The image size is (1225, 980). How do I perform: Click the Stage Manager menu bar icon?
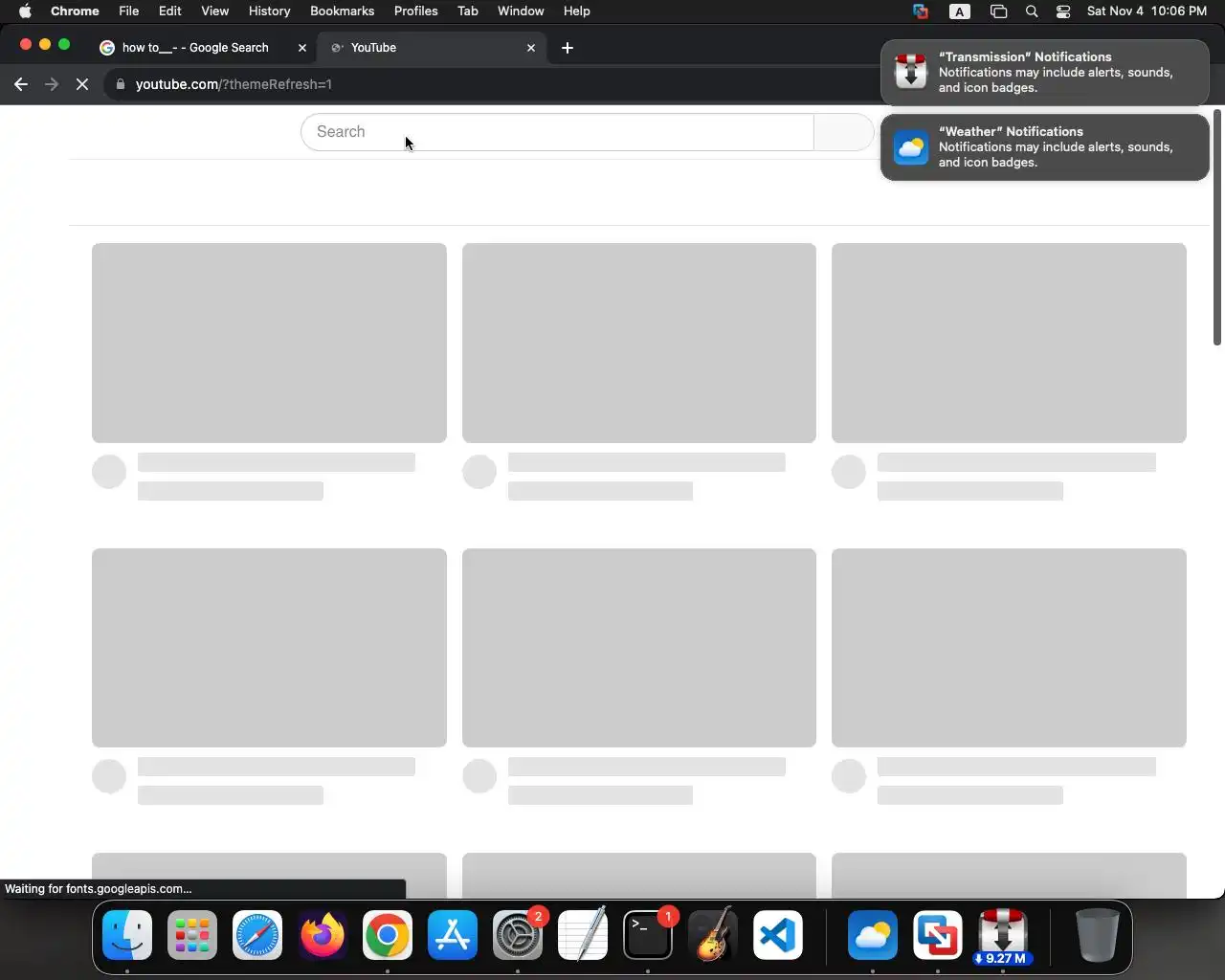point(998,11)
